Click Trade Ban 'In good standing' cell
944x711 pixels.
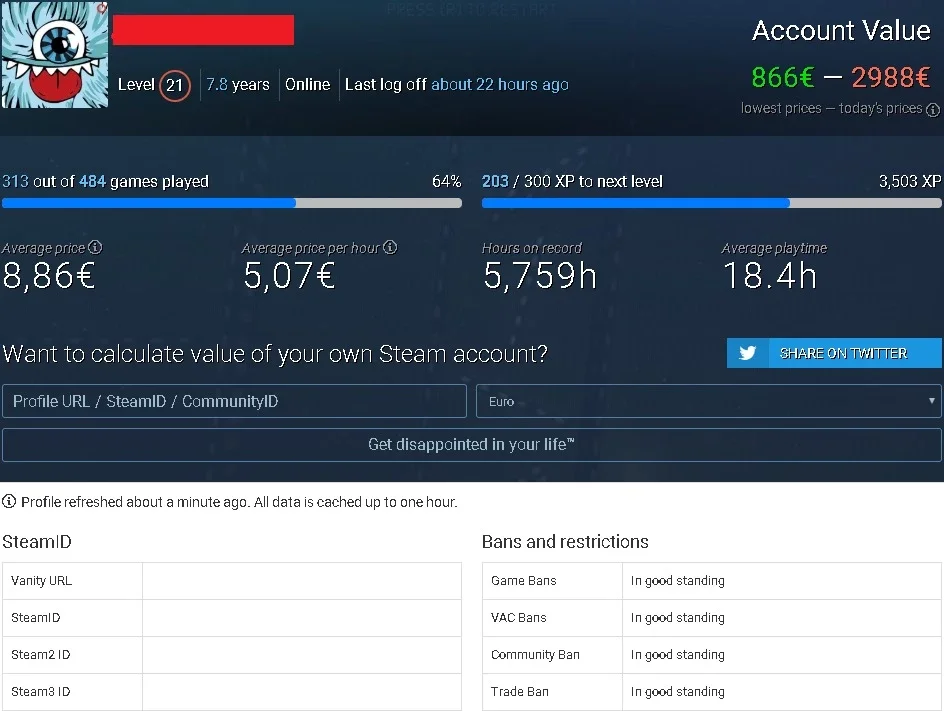tap(781, 692)
